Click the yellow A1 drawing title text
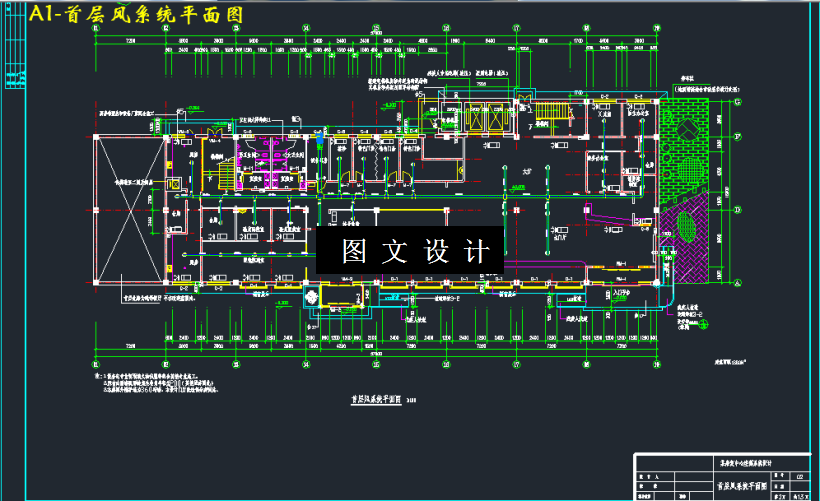 click(x=136, y=14)
